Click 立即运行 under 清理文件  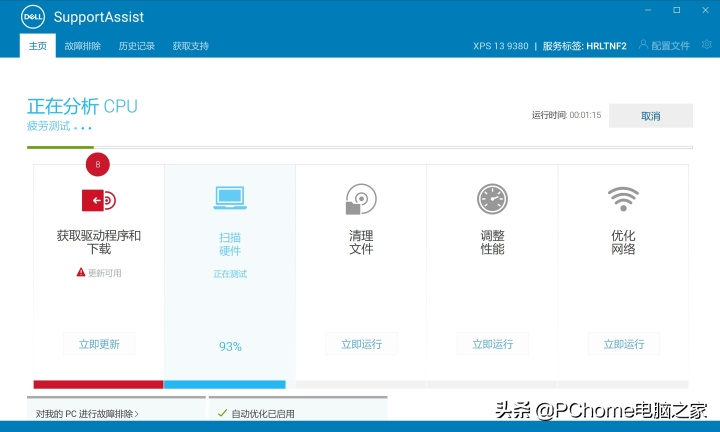(361, 344)
